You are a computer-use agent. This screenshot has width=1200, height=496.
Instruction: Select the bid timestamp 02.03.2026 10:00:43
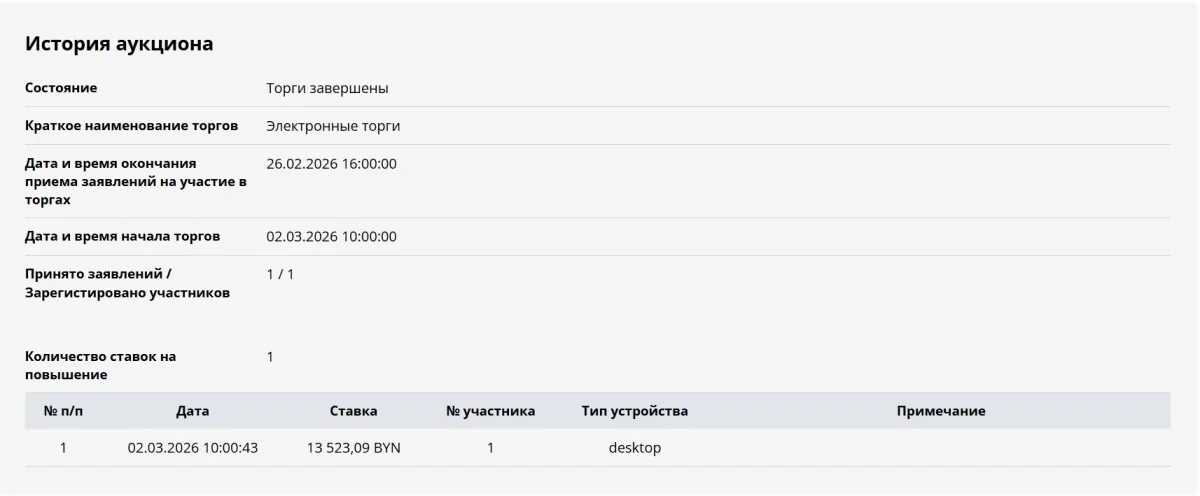click(x=193, y=448)
